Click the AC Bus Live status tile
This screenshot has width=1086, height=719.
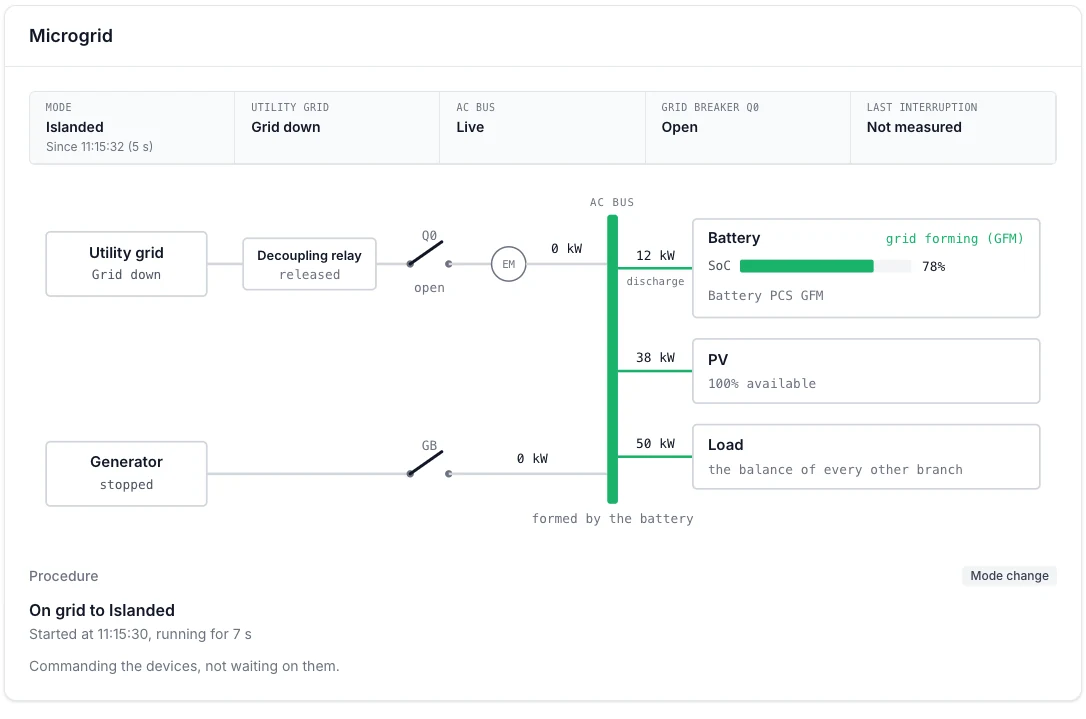click(542, 127)
